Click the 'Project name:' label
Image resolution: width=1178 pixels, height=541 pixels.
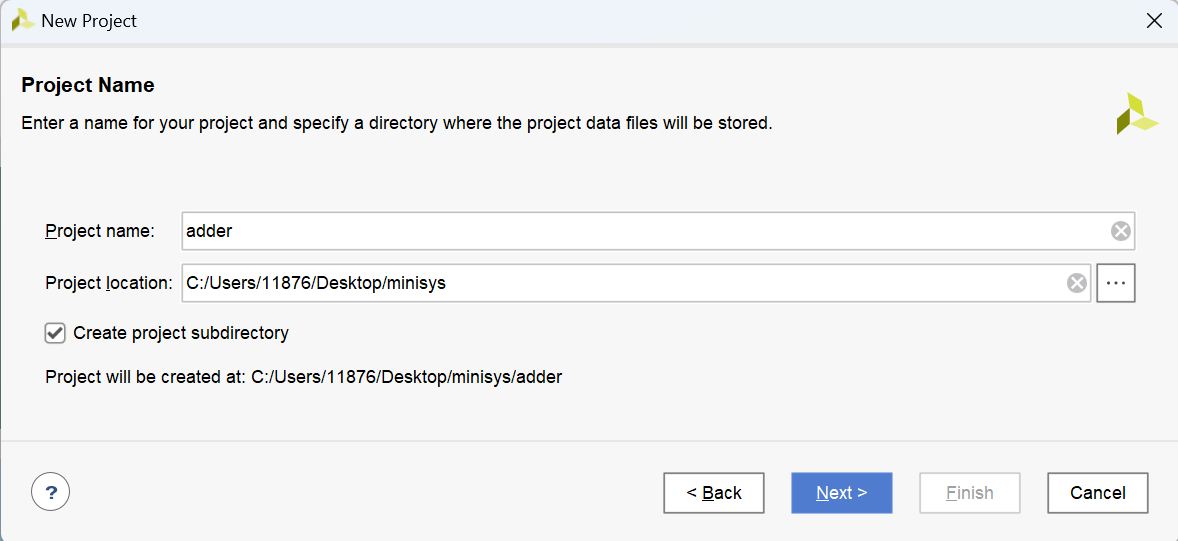100,231
